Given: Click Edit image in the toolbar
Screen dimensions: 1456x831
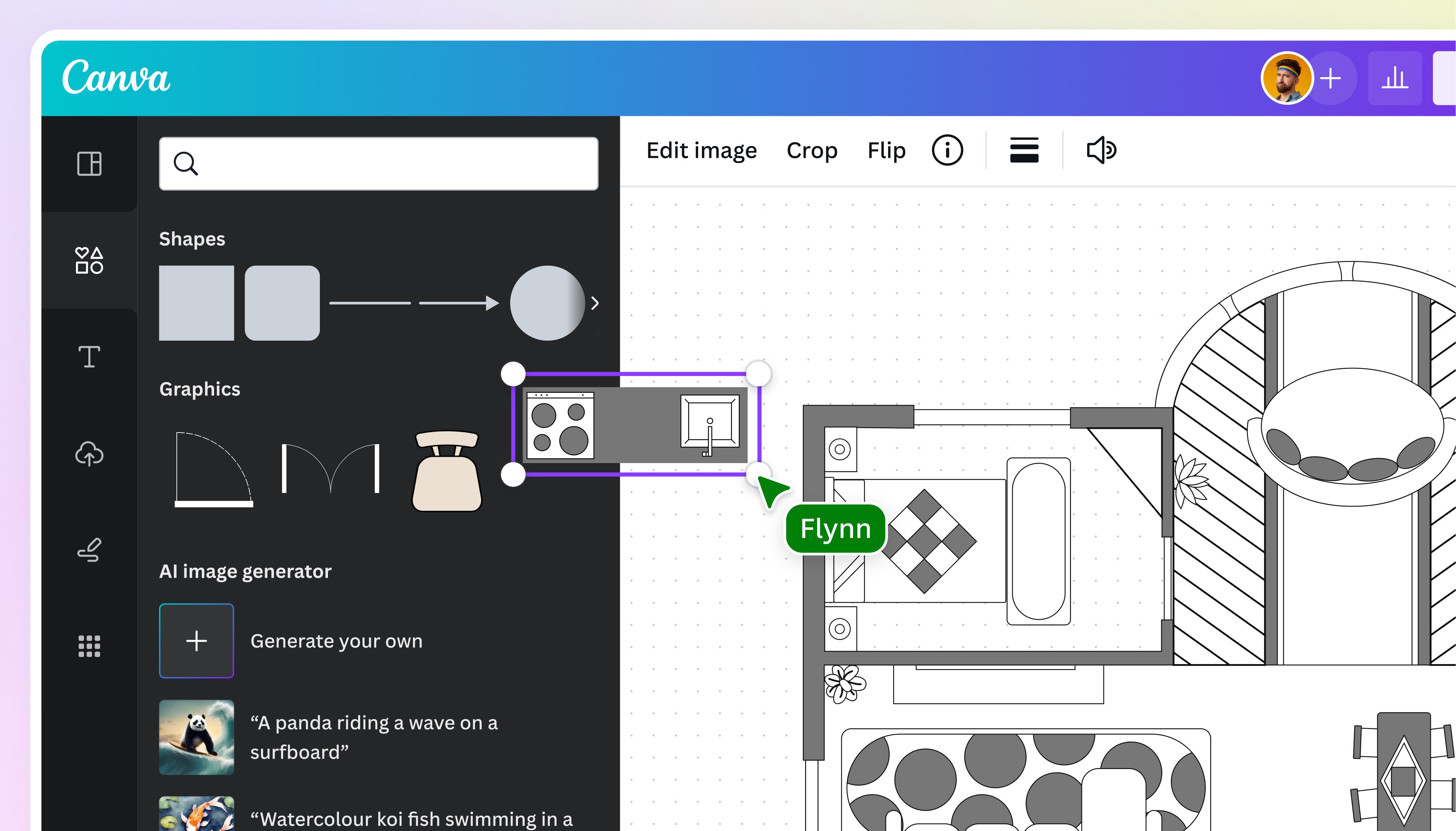Looking at the screenshot, I should (x=702, y=150).
